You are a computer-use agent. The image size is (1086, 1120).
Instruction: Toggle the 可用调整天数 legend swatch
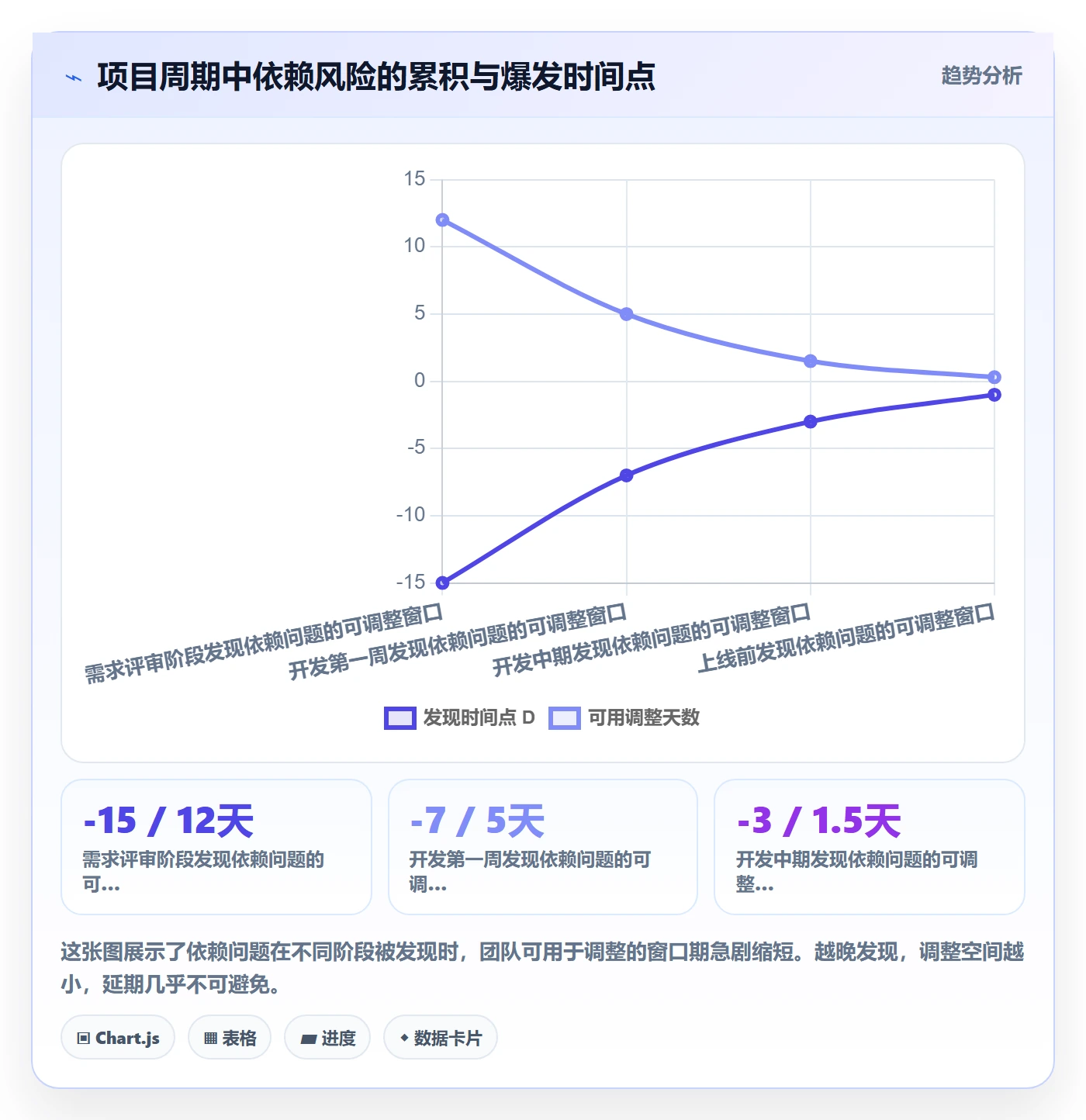tap(565, 718)
